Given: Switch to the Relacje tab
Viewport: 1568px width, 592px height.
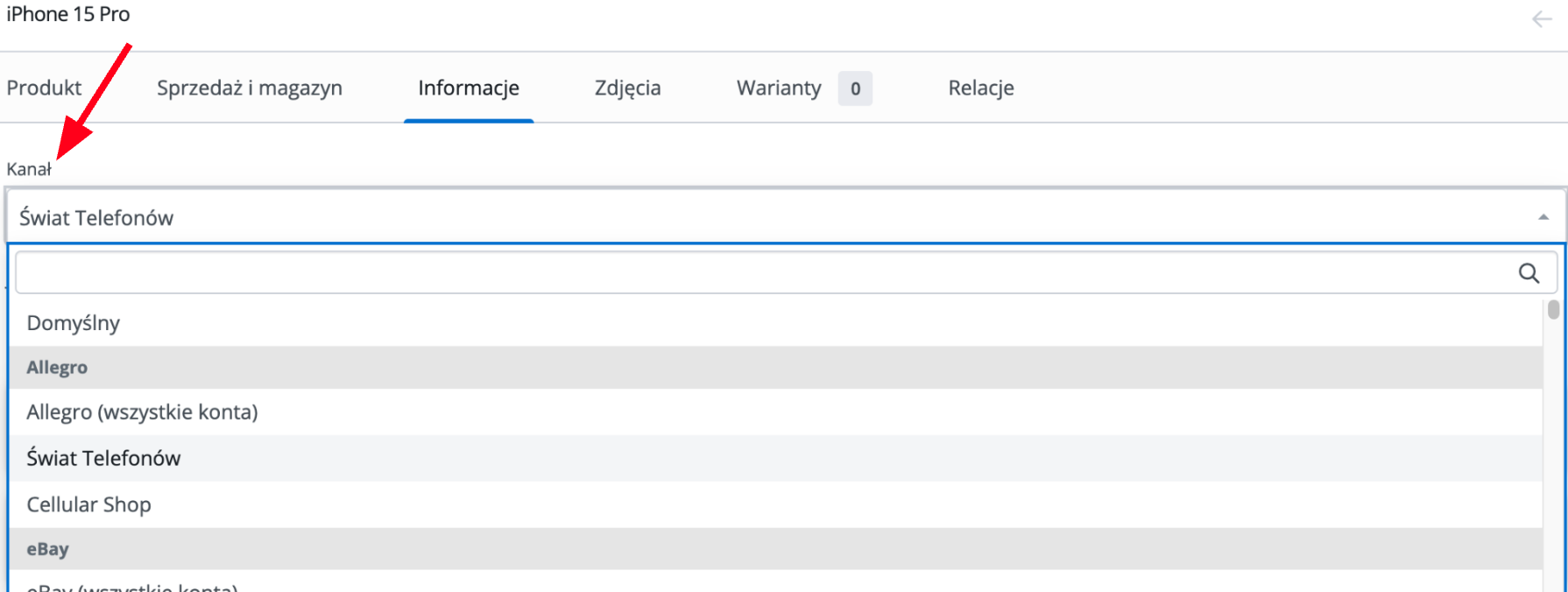Looking at the screenshot, I should 981,88.
